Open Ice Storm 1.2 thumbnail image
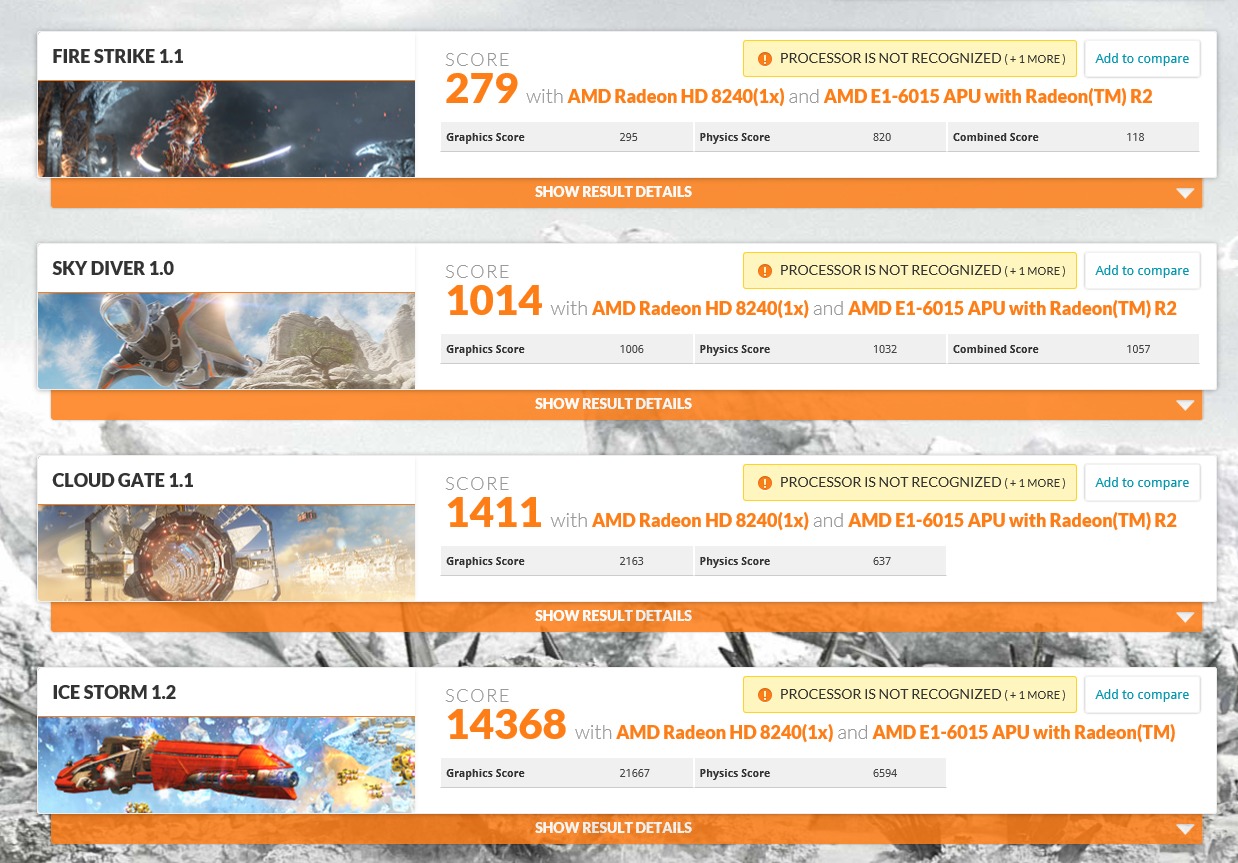The height and width of the screenshot is (863, 1238). [x=226, y=764]
